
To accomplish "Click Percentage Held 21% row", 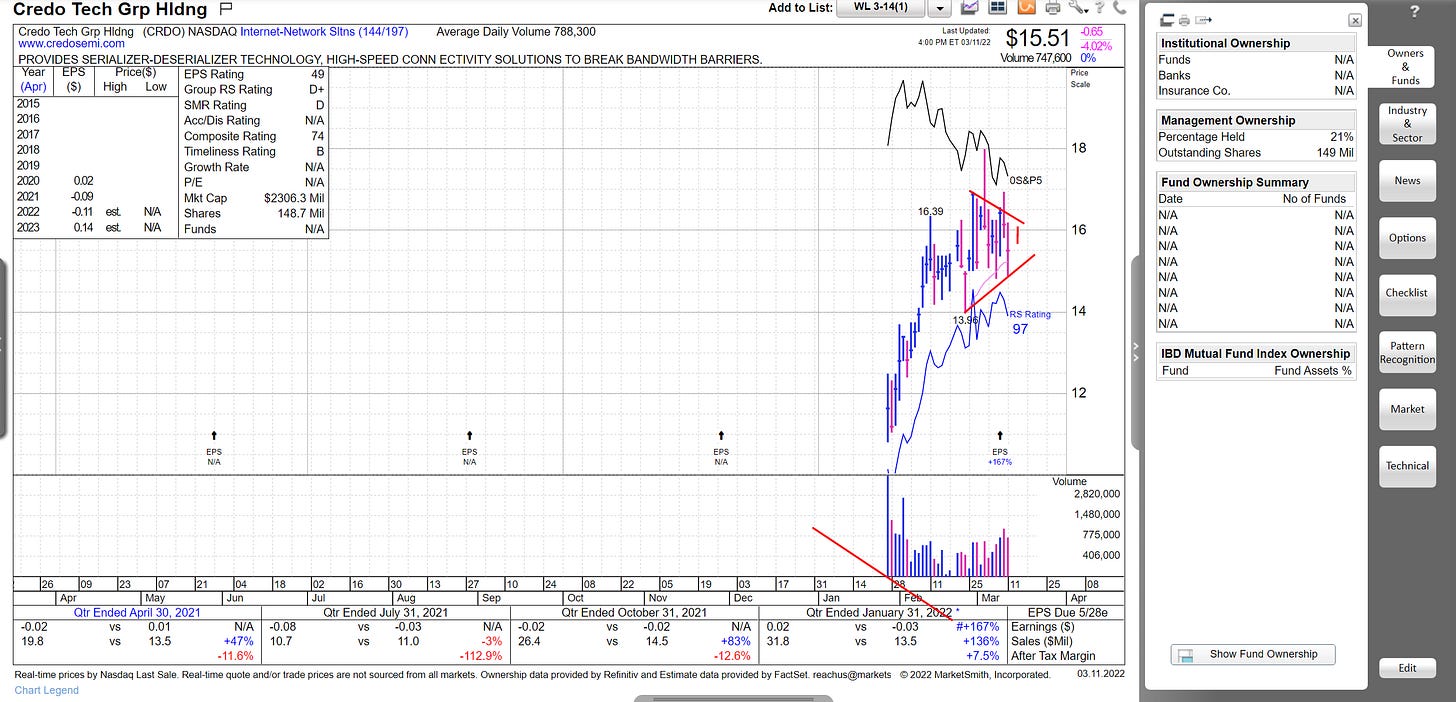I will pyautogui.click(x=1256, y=136).
